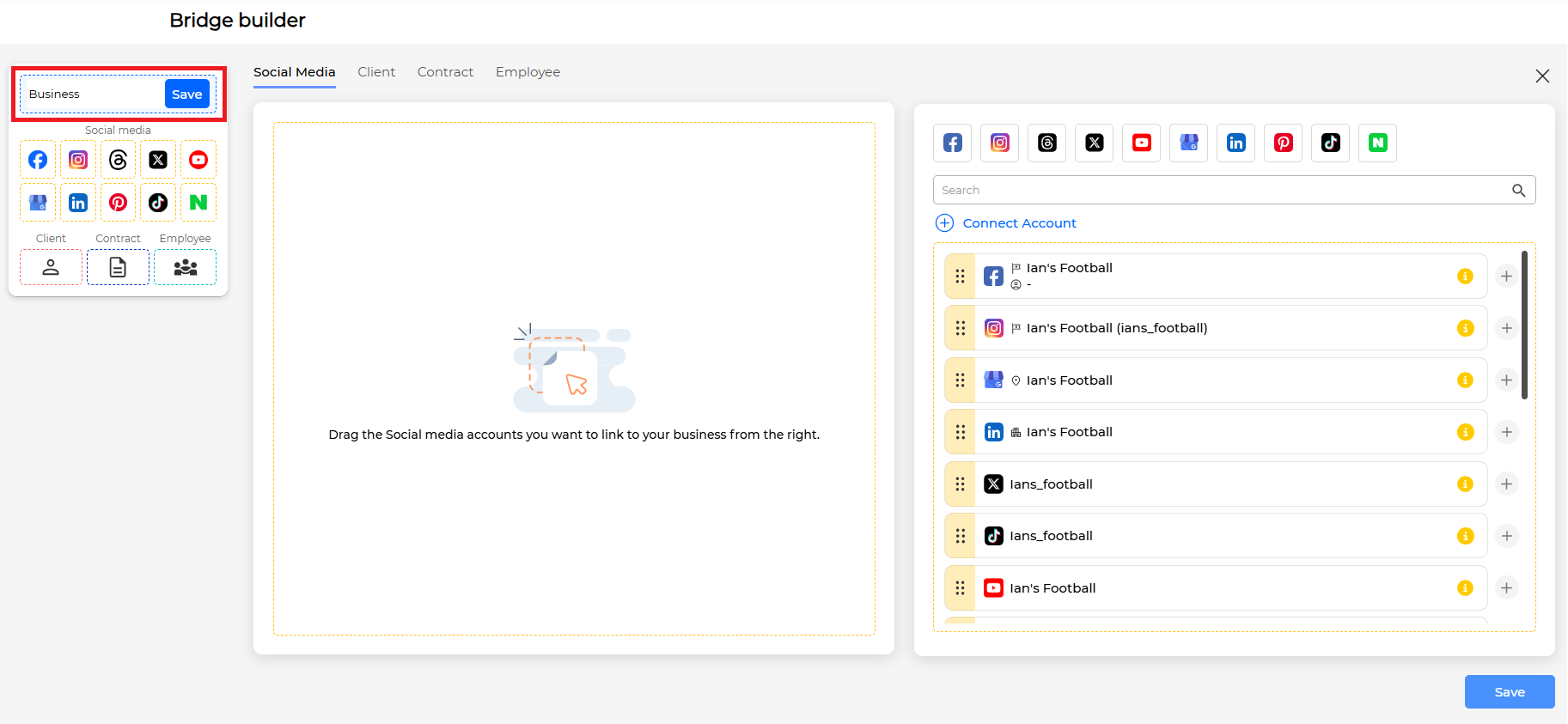Click Facebook icon in left Social media panel
This screenshot has width=1568, height=724.
pyautogui.click(x=38, y=160)
